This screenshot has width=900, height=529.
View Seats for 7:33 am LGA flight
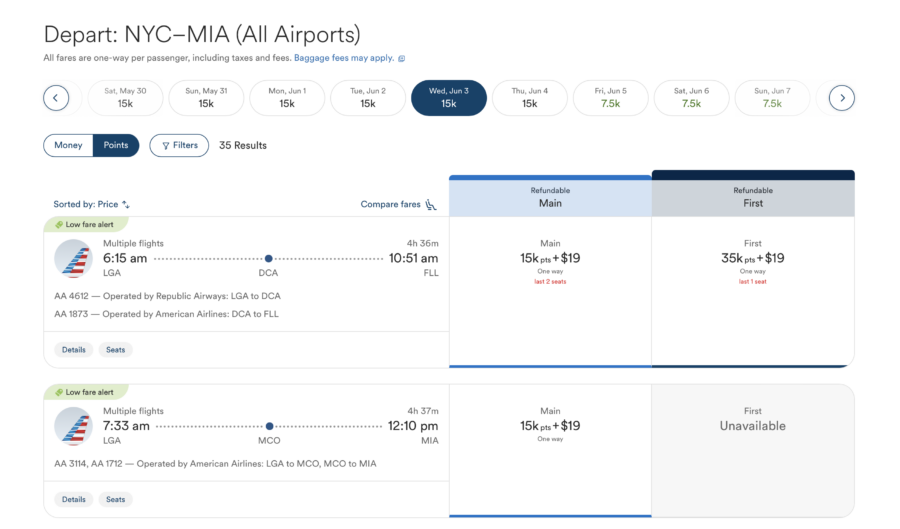pos(115,500)
